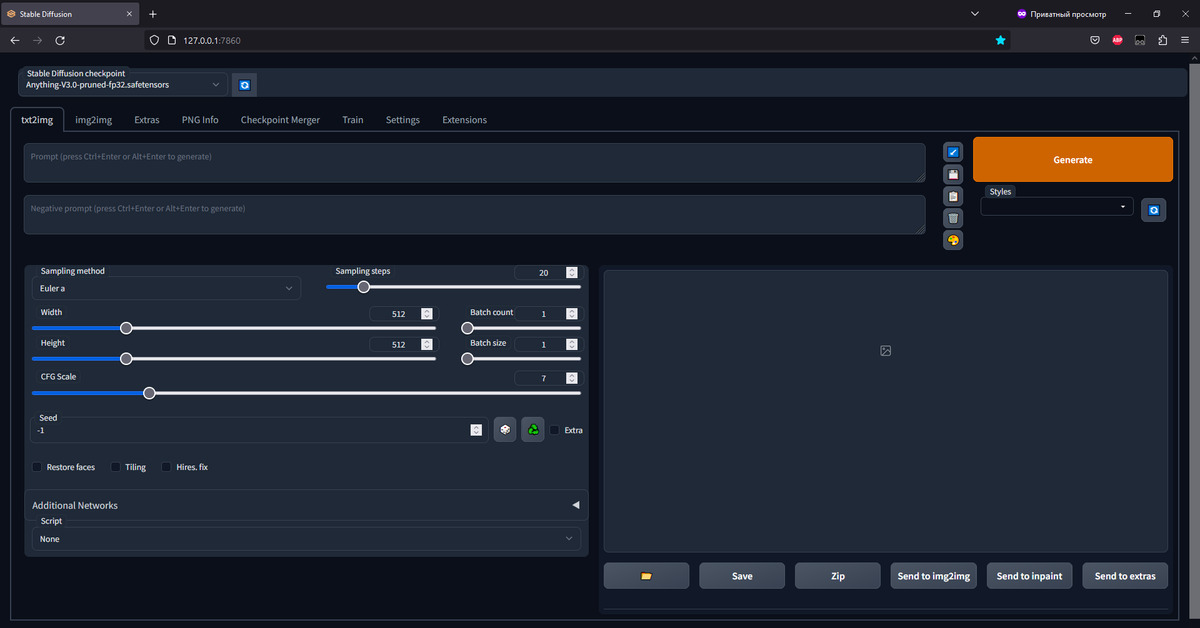Open the Script dropdown
This screenshot has height=628, width=1200.
306,539
